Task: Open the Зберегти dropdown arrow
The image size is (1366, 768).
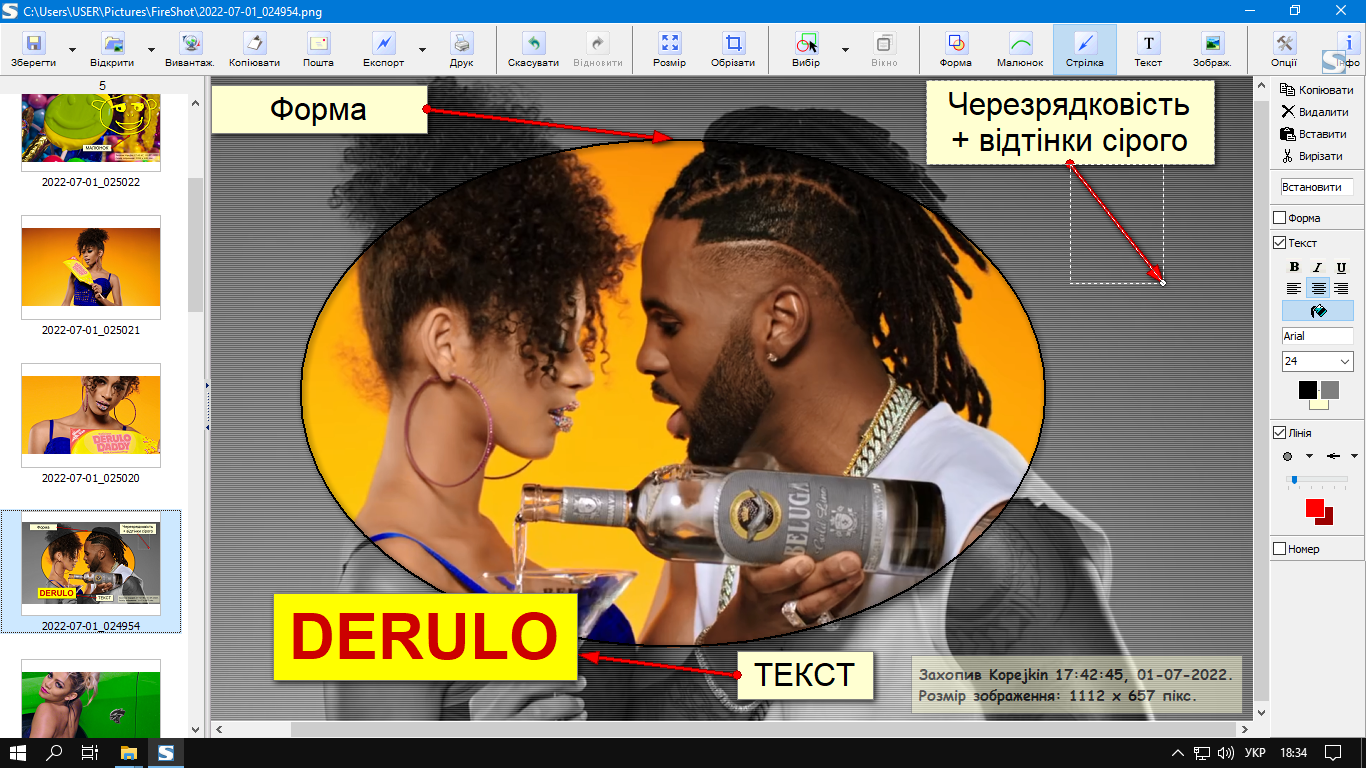Action: [72, 49]
